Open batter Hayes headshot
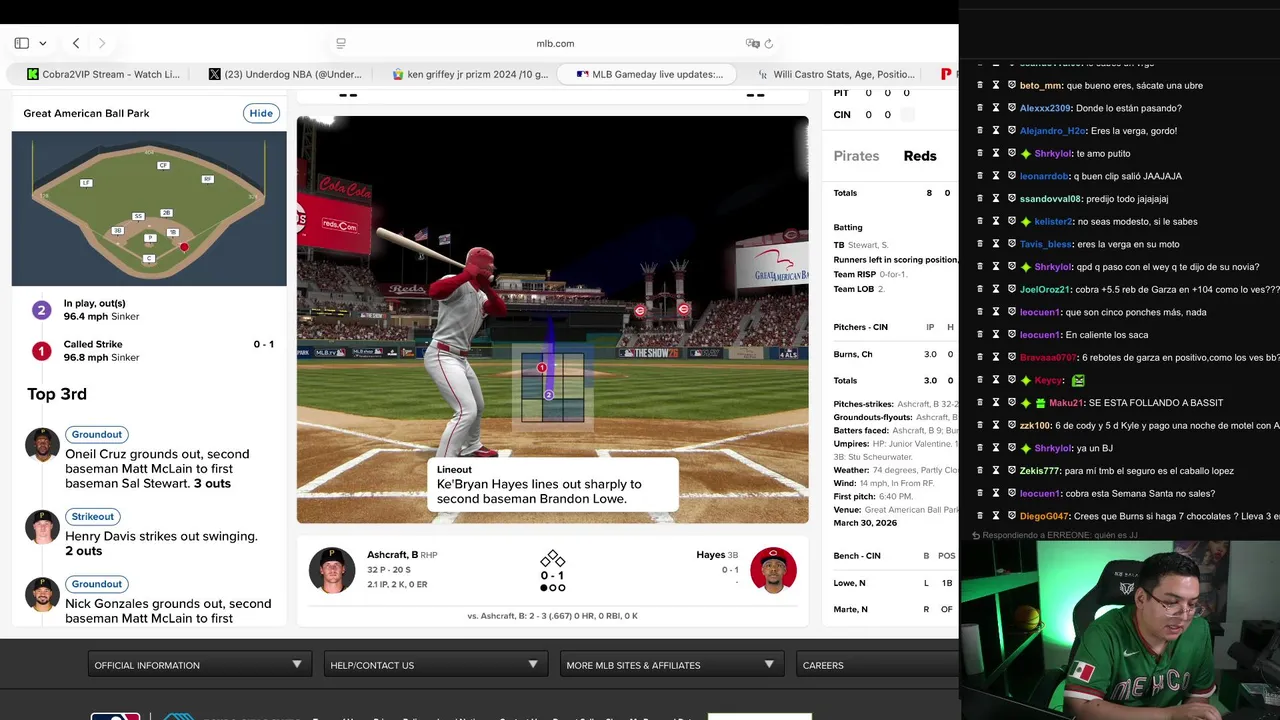Screen dimensions: 1280x720 (773, 570)
